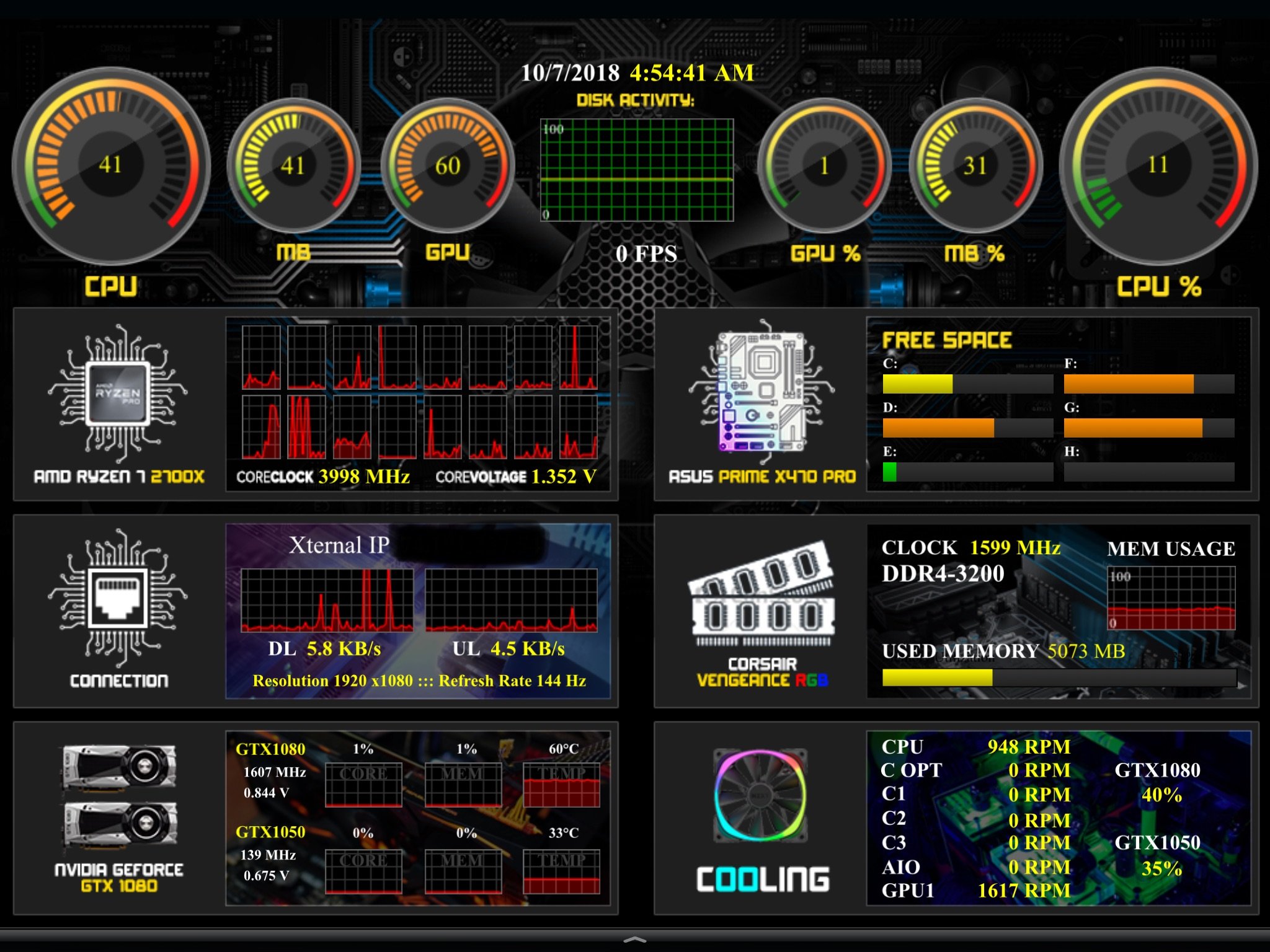Click the ASUS Prime X470 motherboard icon
1270x952 pixels.
click(x=762, y=392)
